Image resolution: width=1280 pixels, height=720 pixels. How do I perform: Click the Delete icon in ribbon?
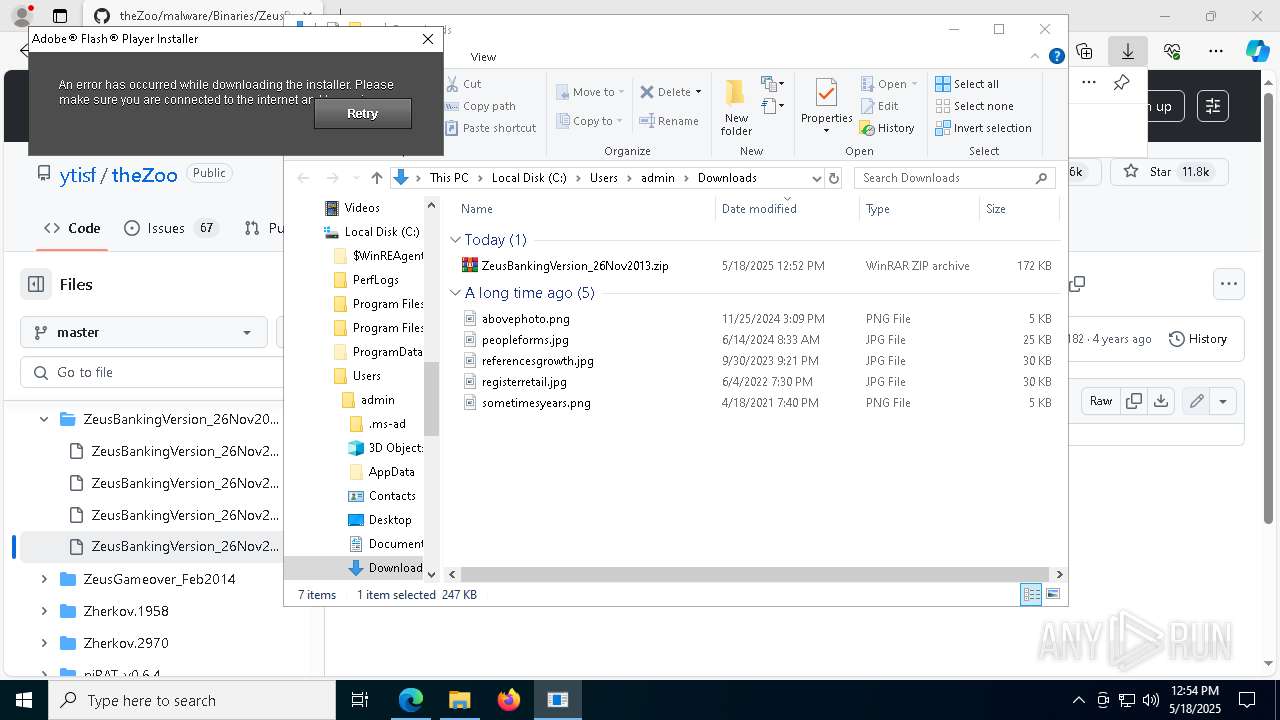point(647,92)
